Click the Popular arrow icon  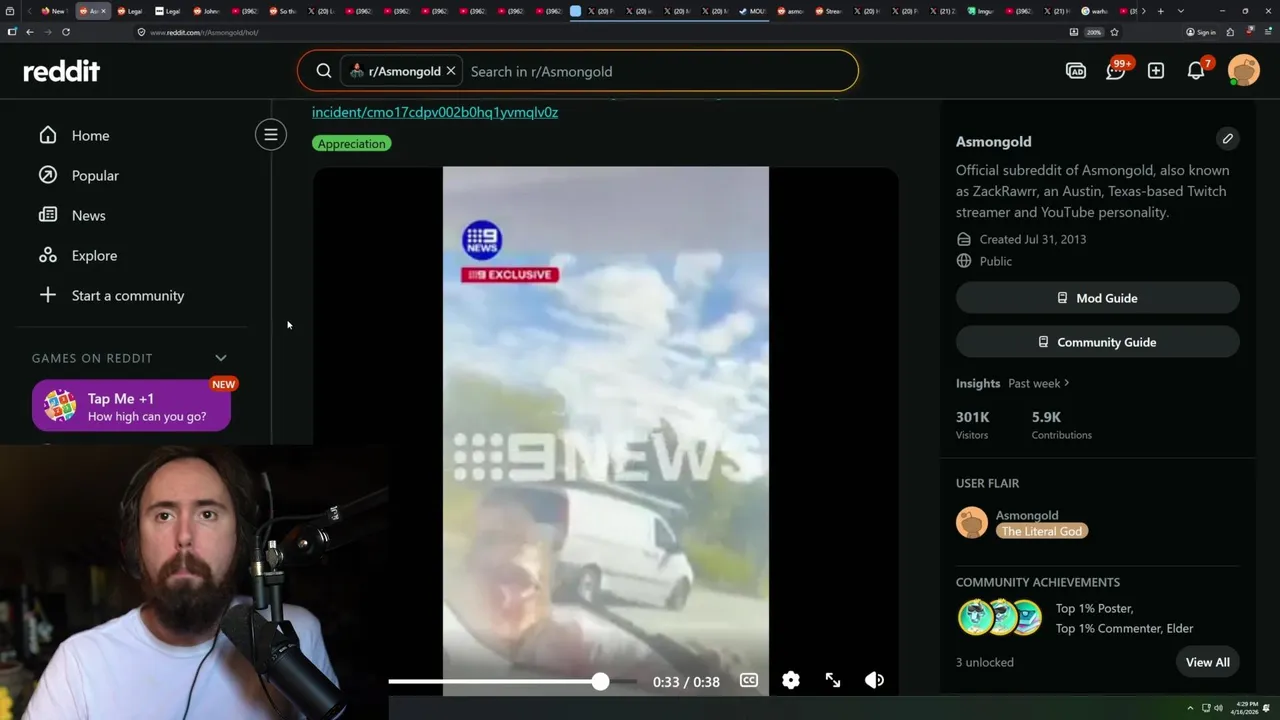pyautogui.click(x=48, y=175)
